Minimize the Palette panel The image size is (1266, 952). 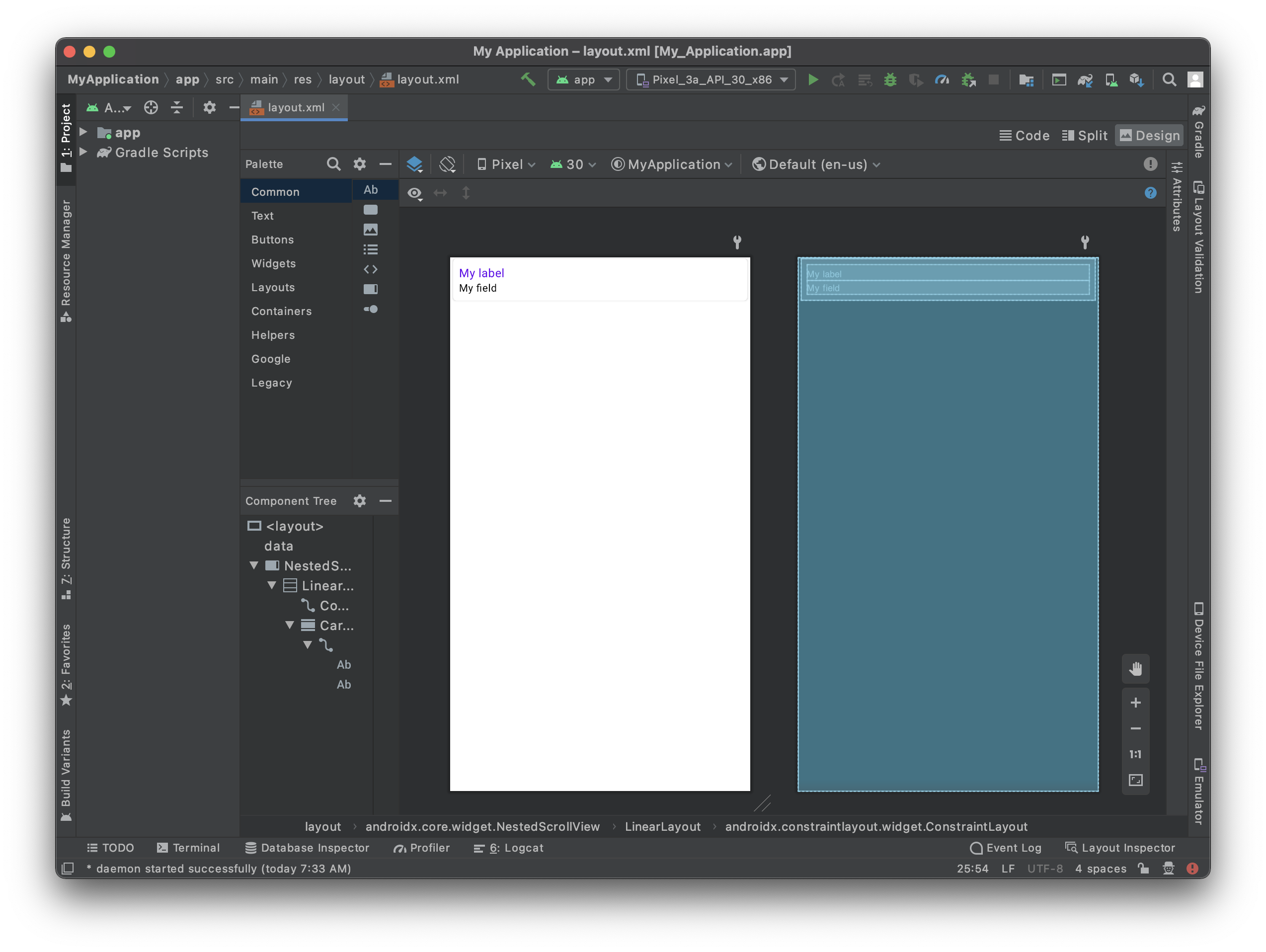click(386, 164)
